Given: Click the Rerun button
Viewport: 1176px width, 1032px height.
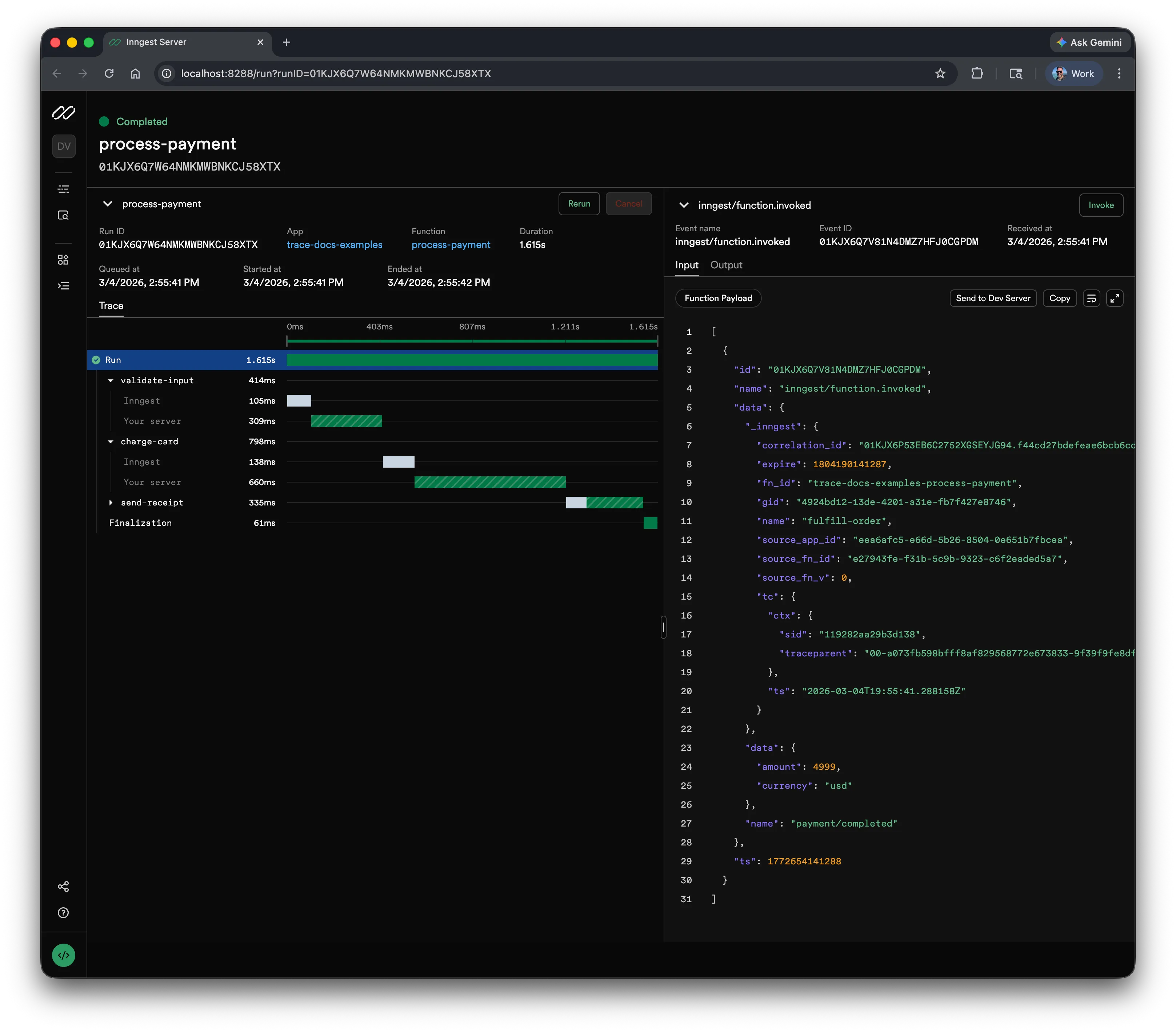Looking at the screenshot, I should [x=579, y=204].
